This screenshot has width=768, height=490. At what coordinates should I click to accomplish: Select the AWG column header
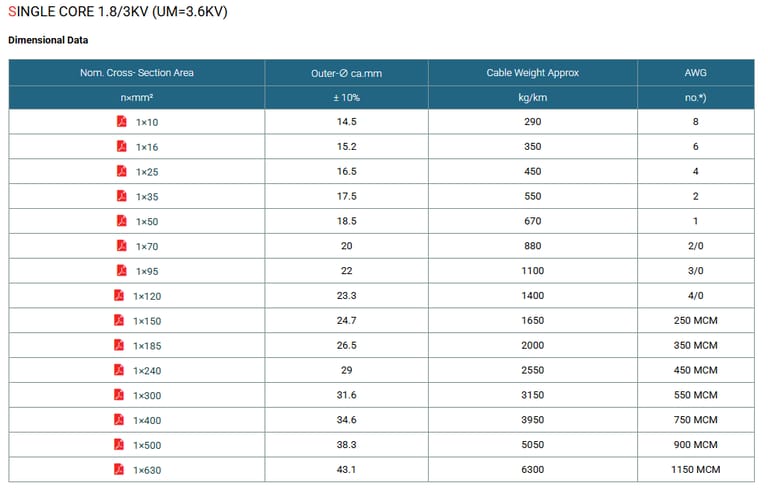pos(694,73)
